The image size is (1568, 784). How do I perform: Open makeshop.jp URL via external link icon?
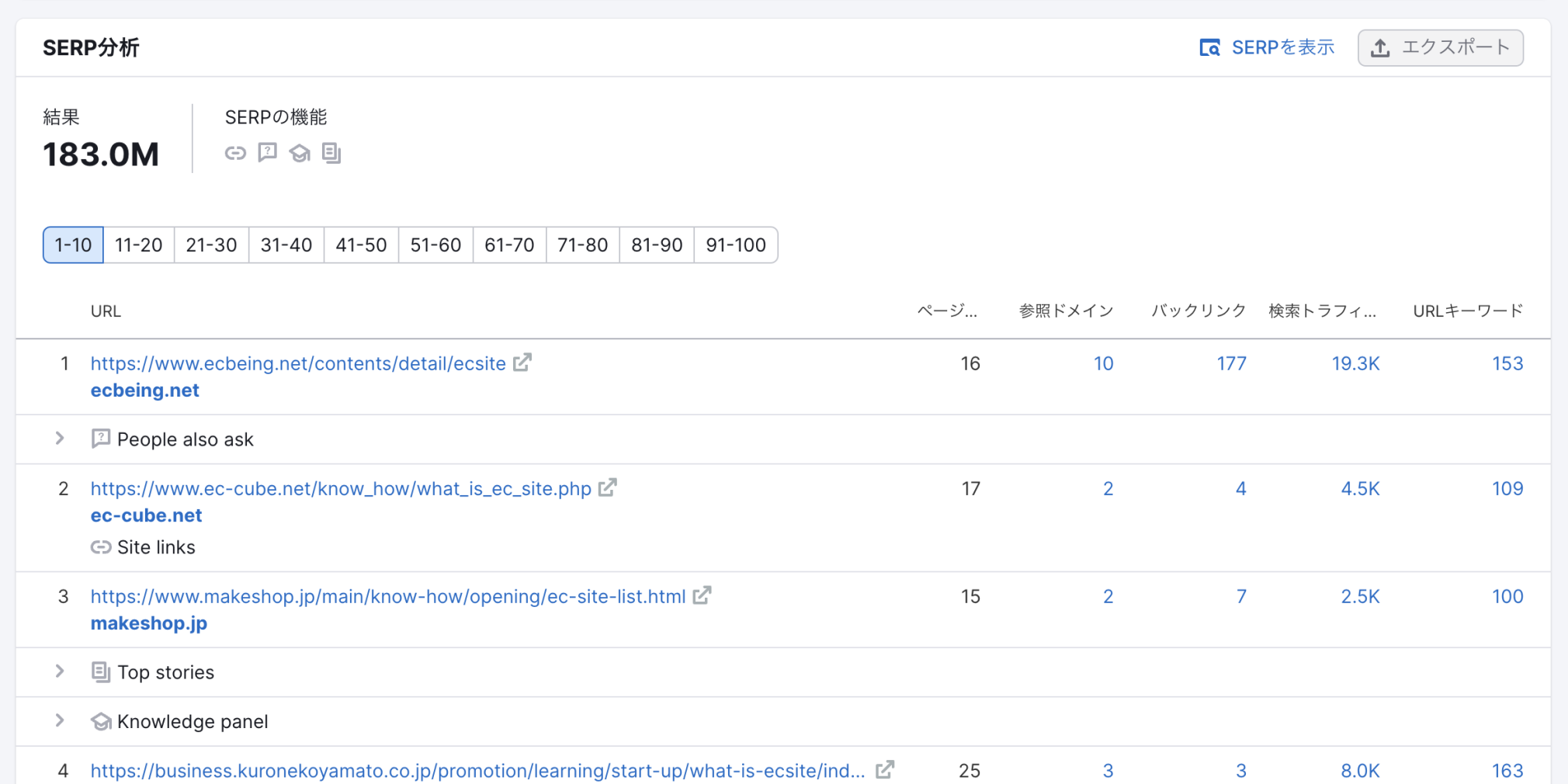(702, 595)
